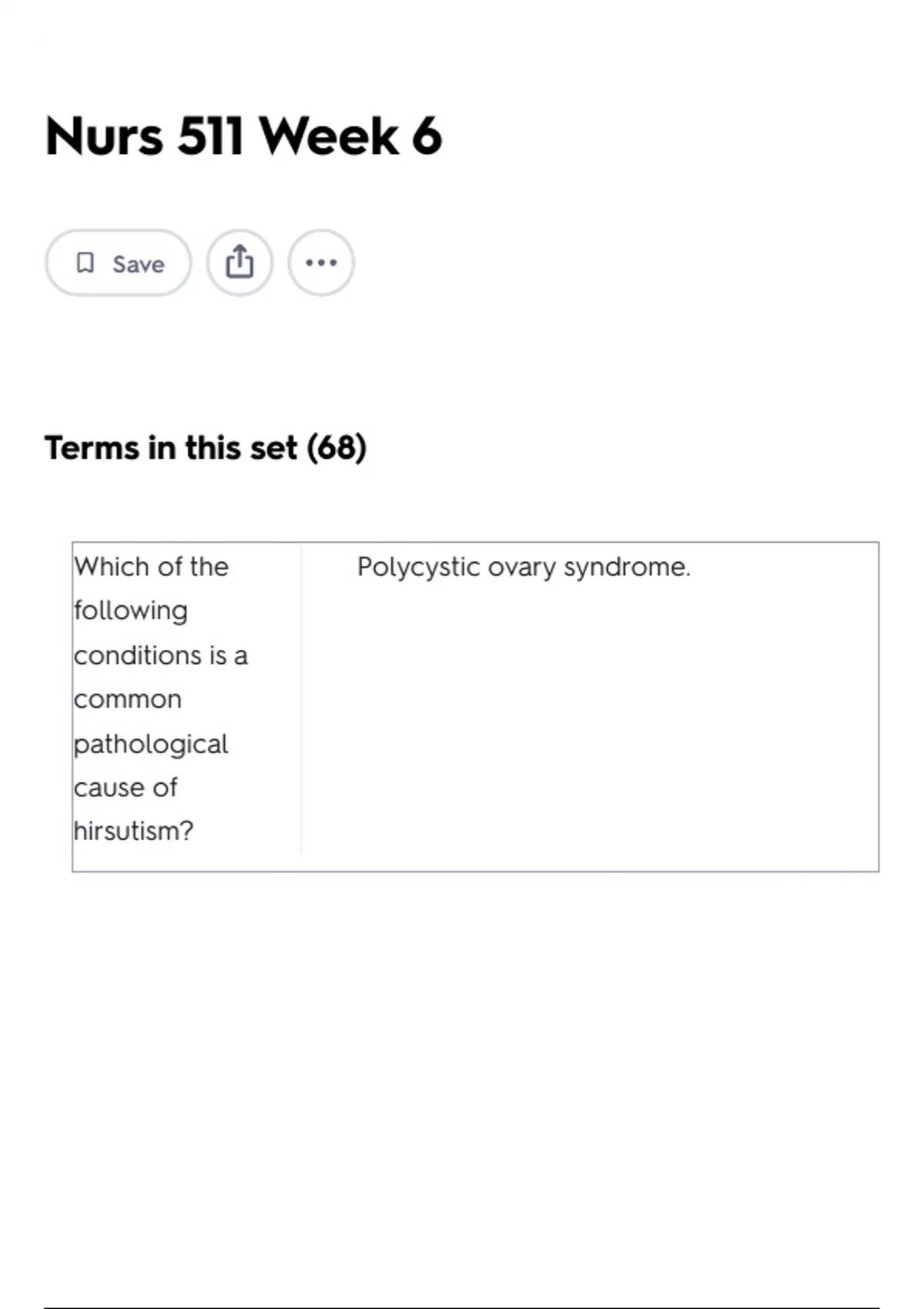Viewport: 924px width, 1309px height.
Task: Click the Save button
Action: (118, 263)
